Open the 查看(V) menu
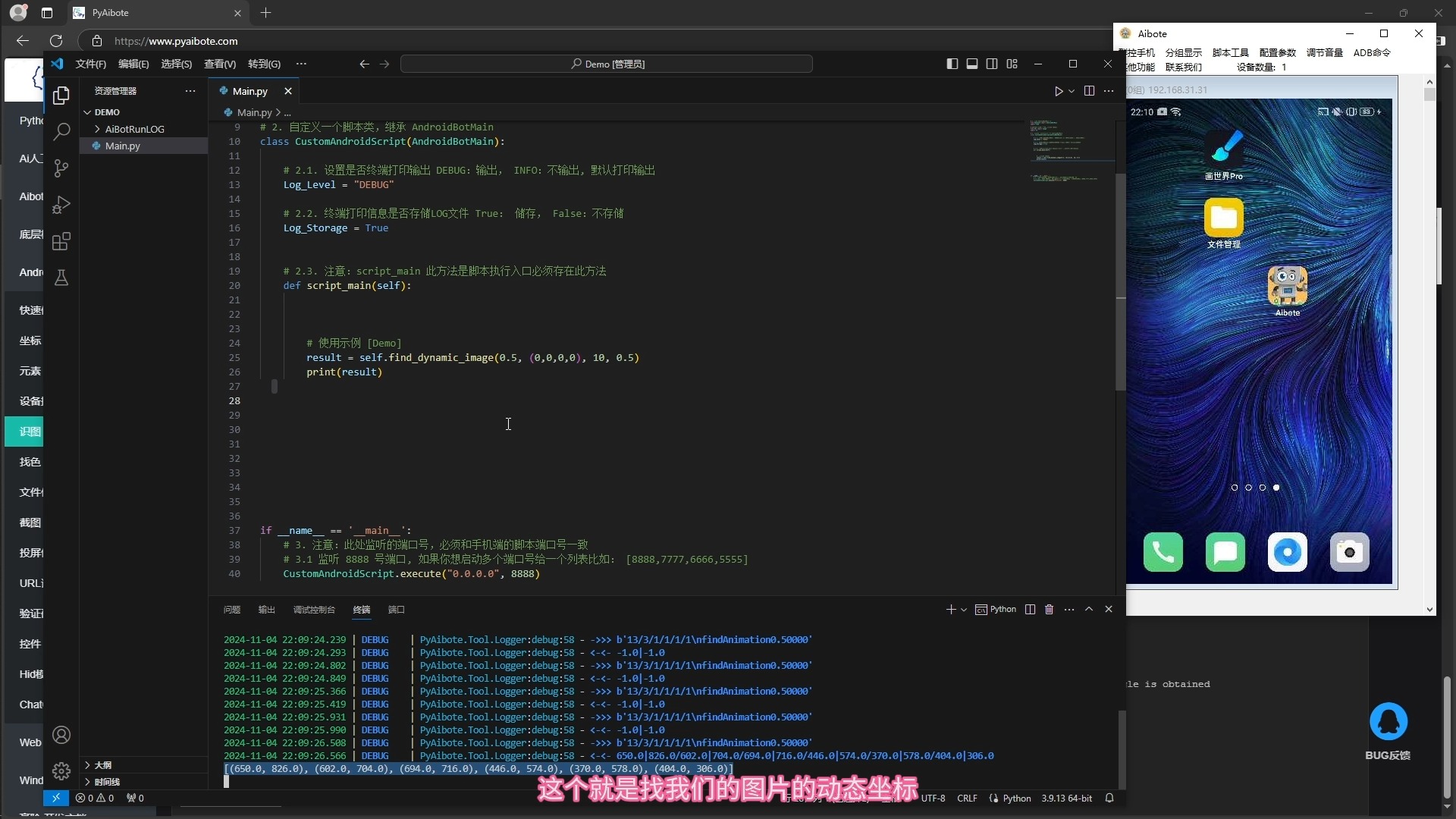 220,64
